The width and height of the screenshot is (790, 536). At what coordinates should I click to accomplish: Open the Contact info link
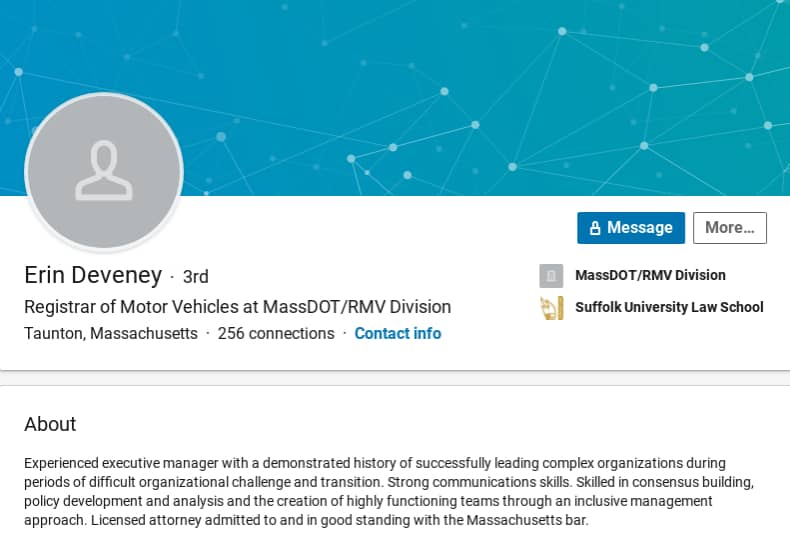(x=397, y=333)
